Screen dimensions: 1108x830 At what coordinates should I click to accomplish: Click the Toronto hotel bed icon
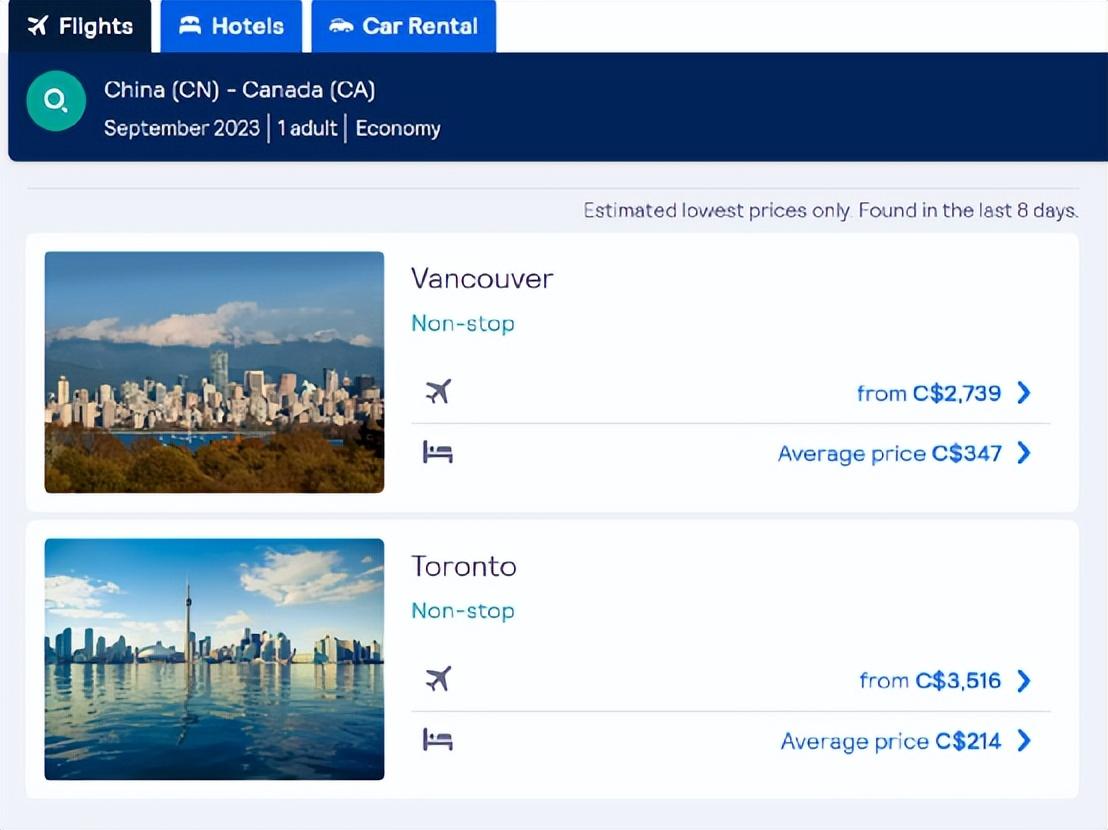[x=437, y=740]
